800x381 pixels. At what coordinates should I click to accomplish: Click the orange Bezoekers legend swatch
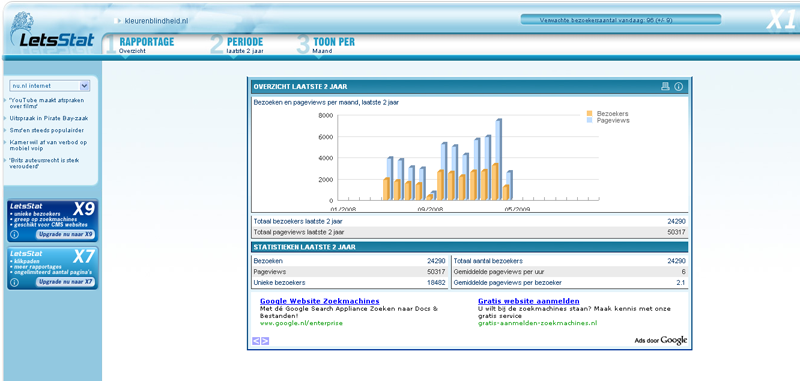[590, 113]
